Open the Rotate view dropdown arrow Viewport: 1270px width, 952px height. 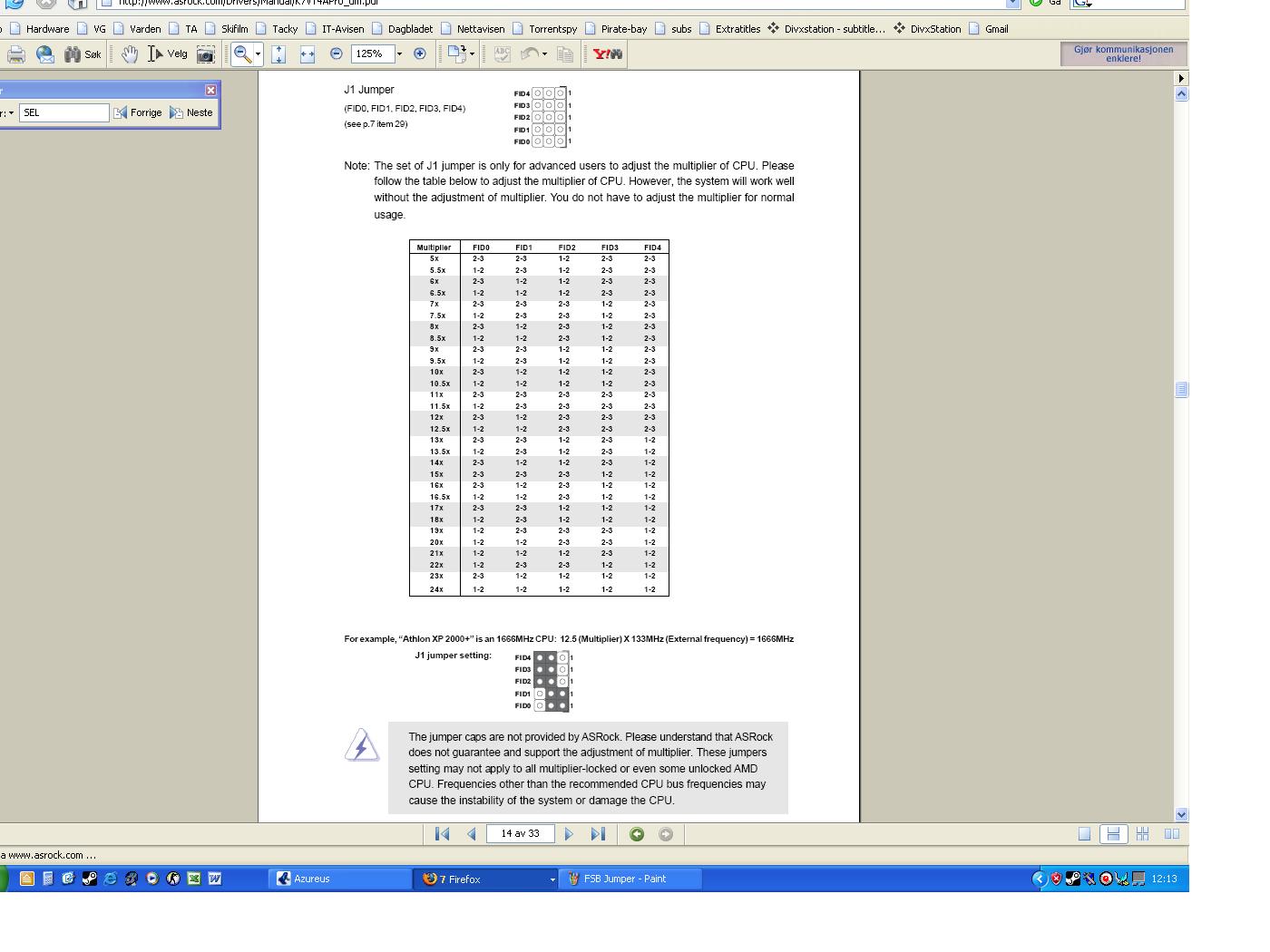click(472, 54)
